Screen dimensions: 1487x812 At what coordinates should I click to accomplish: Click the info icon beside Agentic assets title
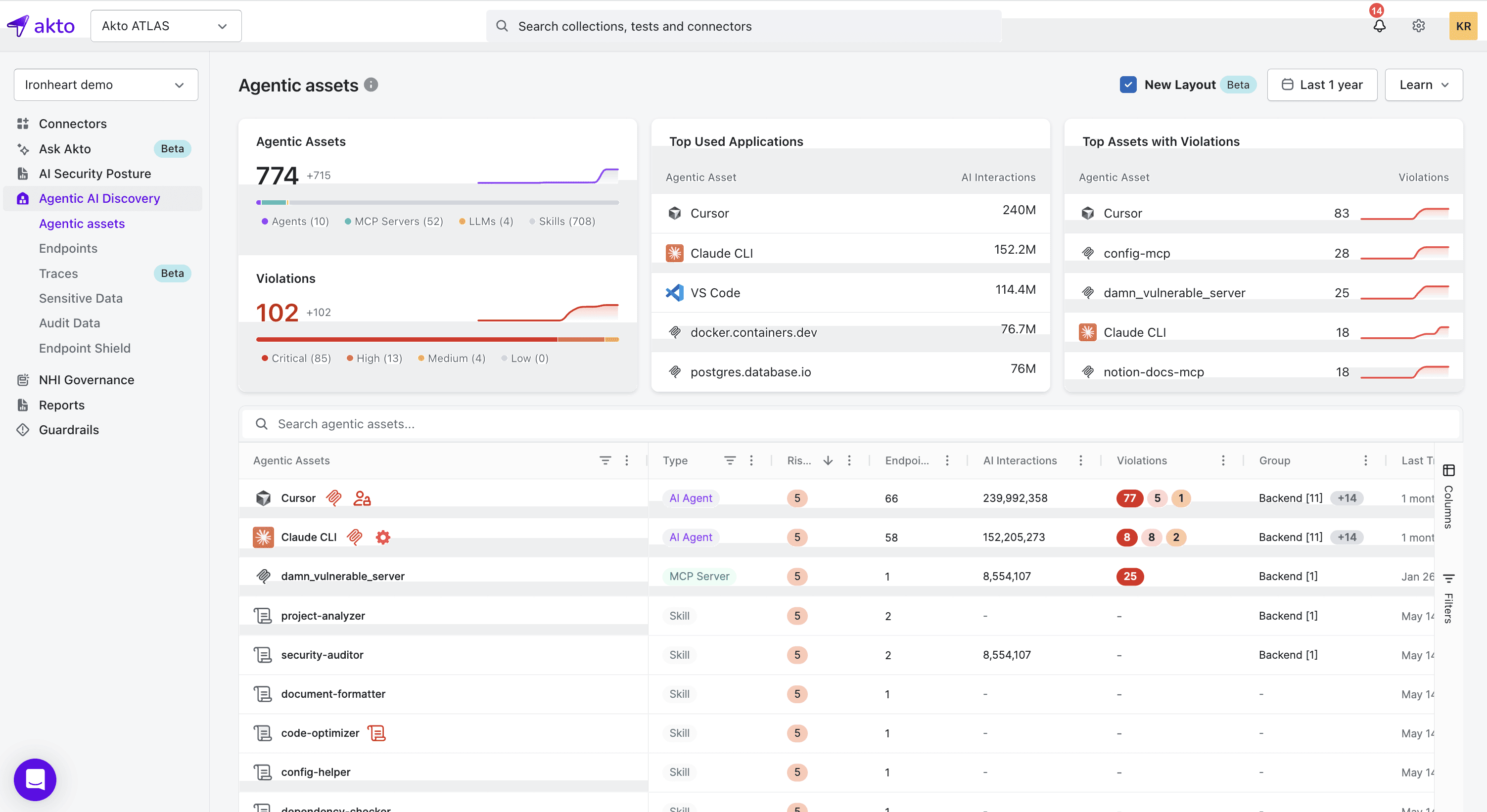[371, 85]
